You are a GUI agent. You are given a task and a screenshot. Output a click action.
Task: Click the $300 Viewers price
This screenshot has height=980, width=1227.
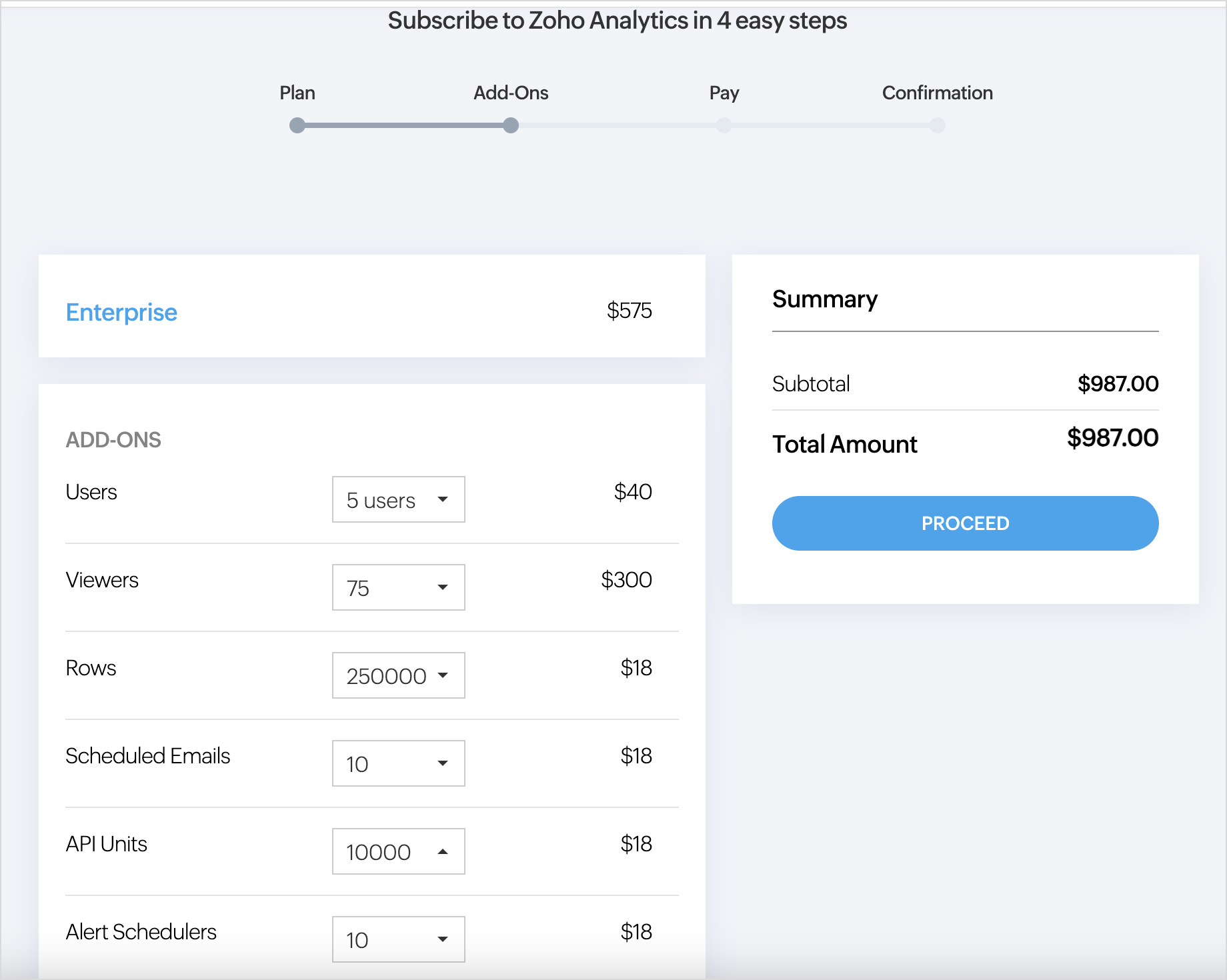pyautogui.click(x=626, y=580)
